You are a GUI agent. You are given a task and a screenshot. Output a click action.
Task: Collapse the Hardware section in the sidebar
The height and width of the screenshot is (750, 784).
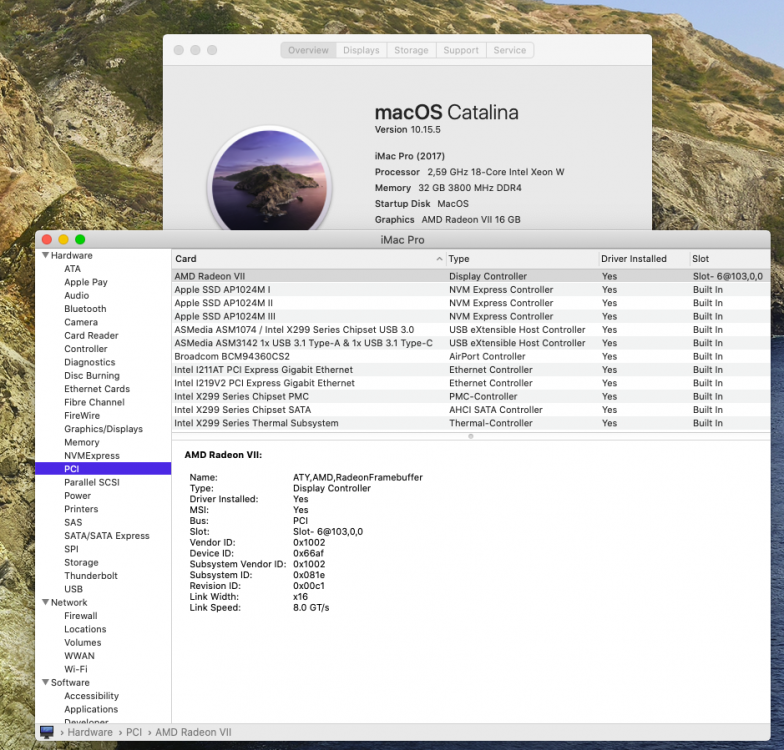click(x=46, y=255)
